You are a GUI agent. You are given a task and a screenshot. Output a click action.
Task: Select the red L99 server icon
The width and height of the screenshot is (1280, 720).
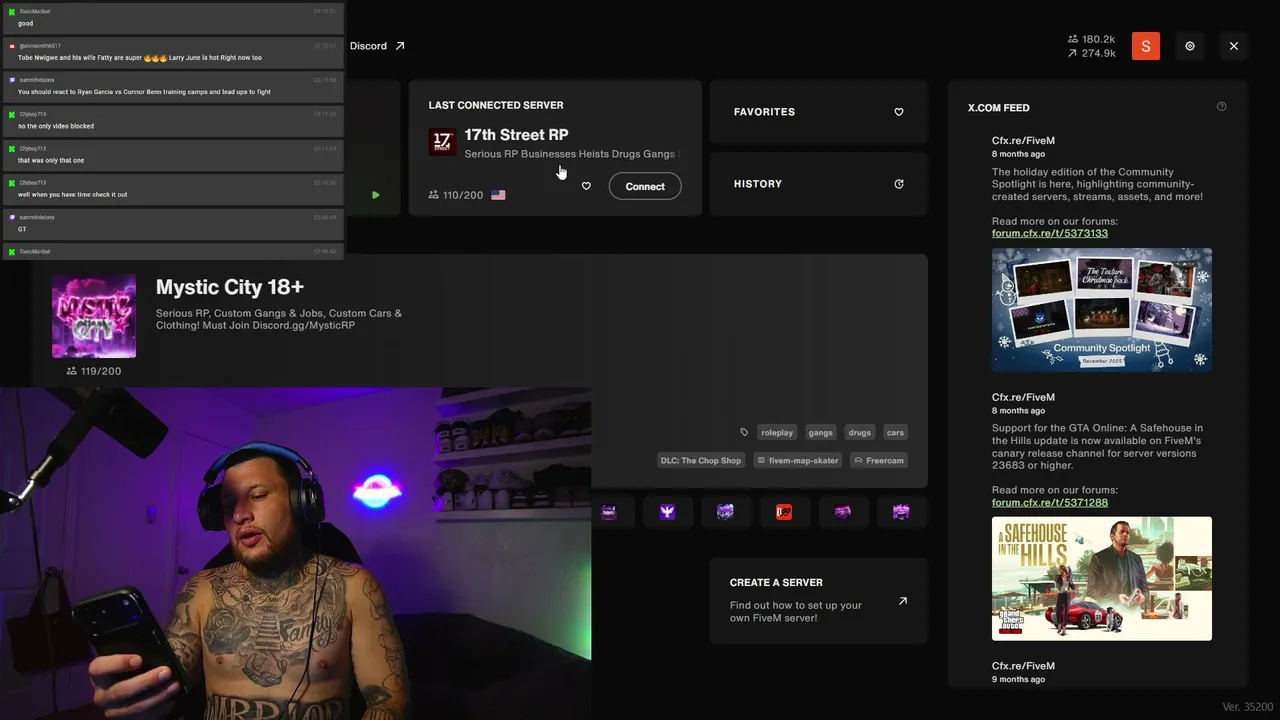coord(784,512)
